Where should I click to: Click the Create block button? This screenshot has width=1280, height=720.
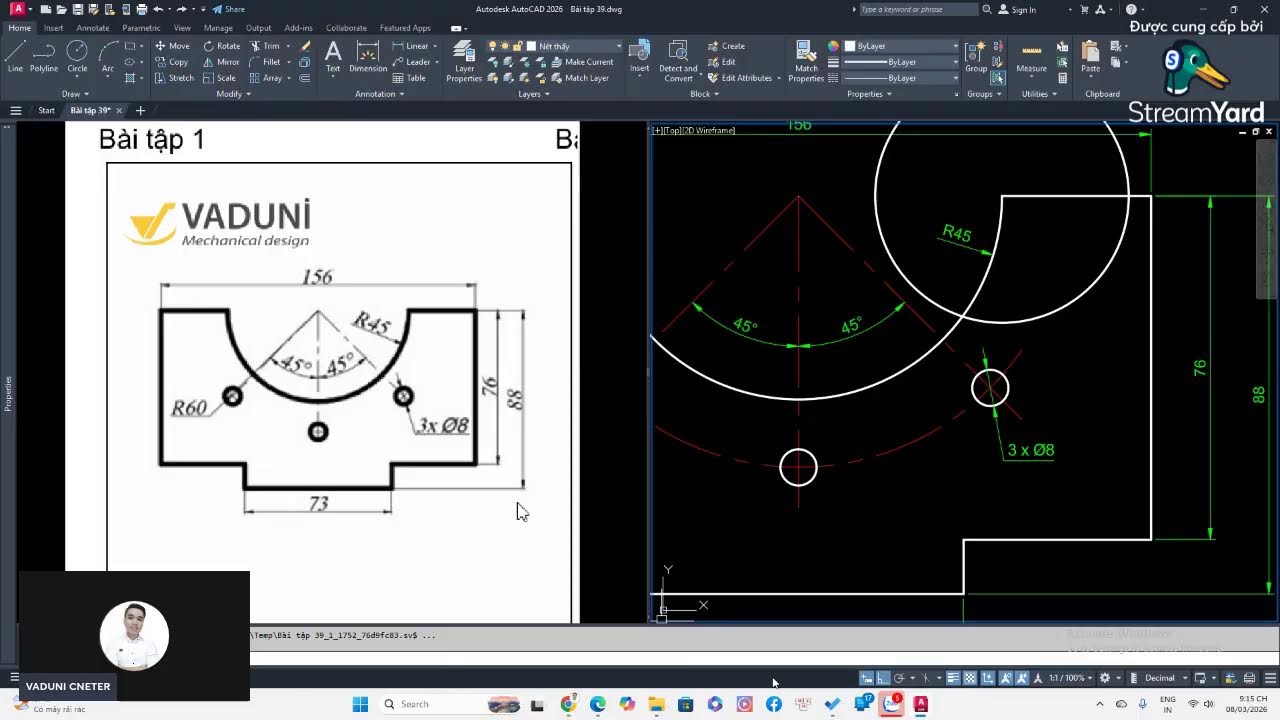click(726, 46)
